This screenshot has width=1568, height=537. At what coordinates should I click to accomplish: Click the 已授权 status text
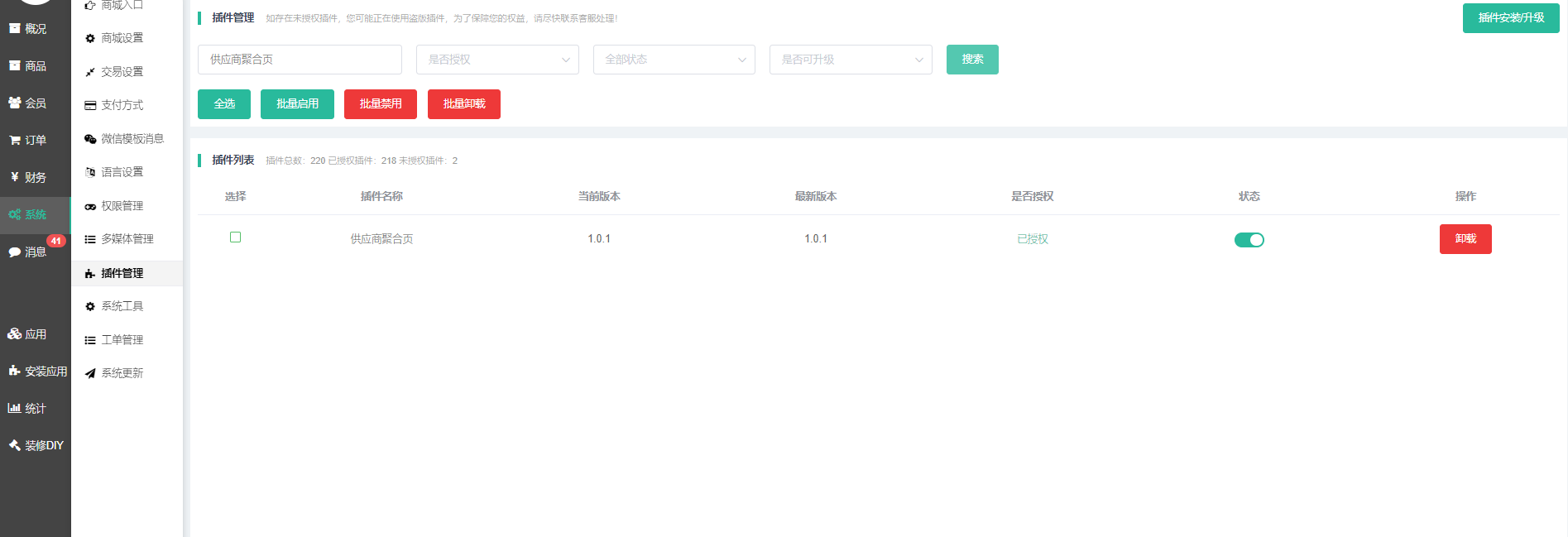[1033, 239]
